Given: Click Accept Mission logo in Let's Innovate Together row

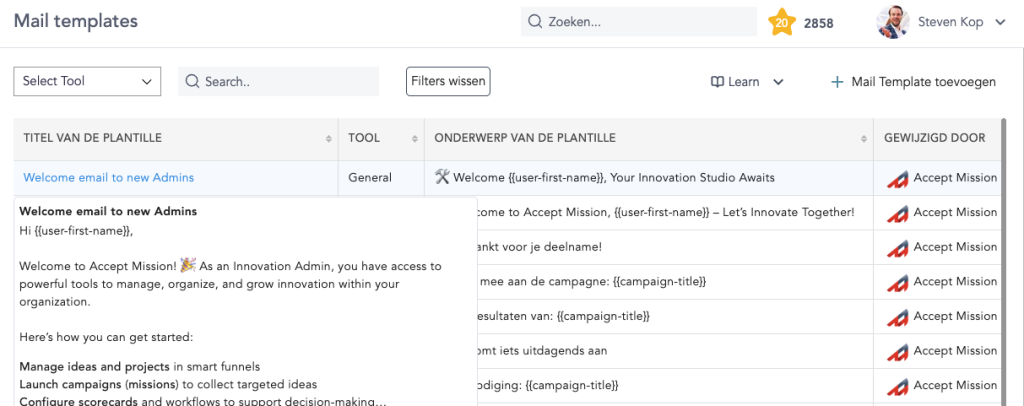Looking at the screenshot, I should click(x=898, y=213).
